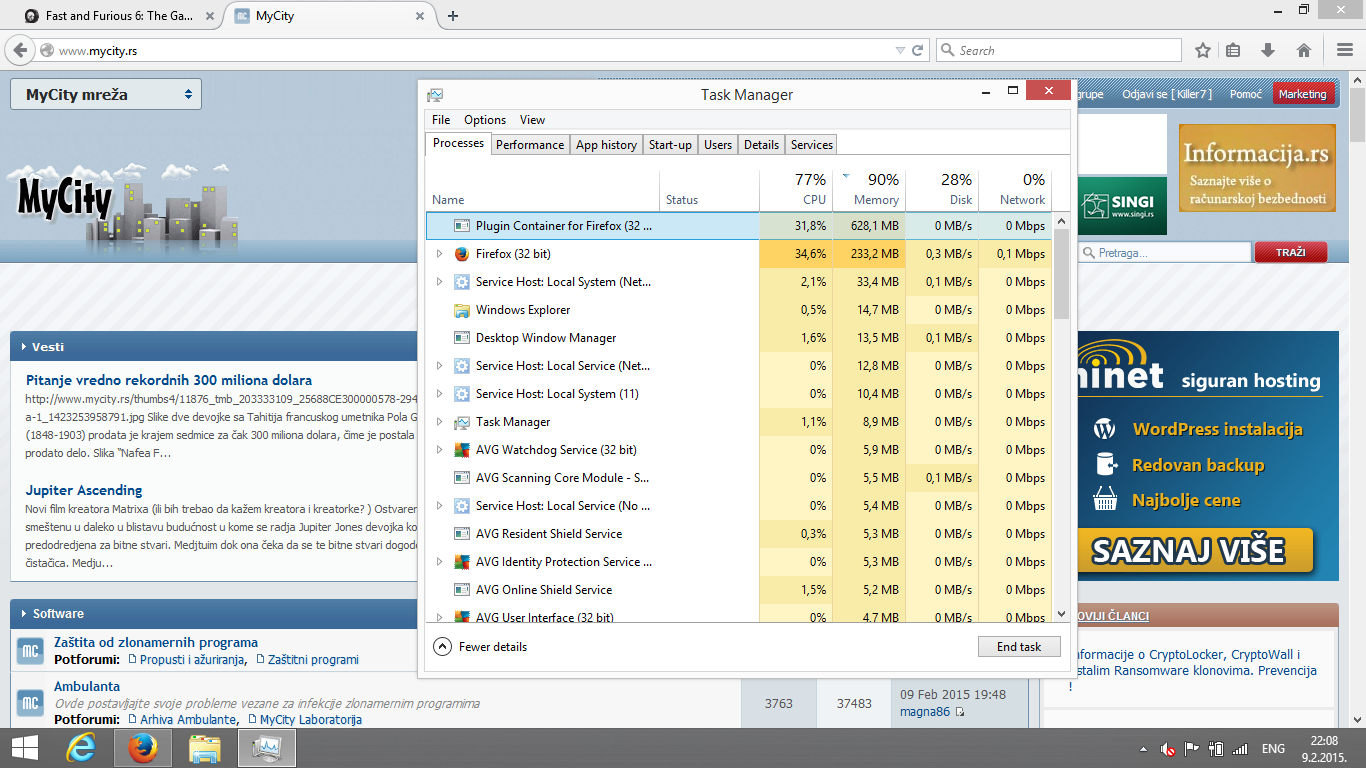The image size is (1366, 768).
Task: Click Firefox bookmark star icon
Action: pyautogui.click(x=1203, y=50)
